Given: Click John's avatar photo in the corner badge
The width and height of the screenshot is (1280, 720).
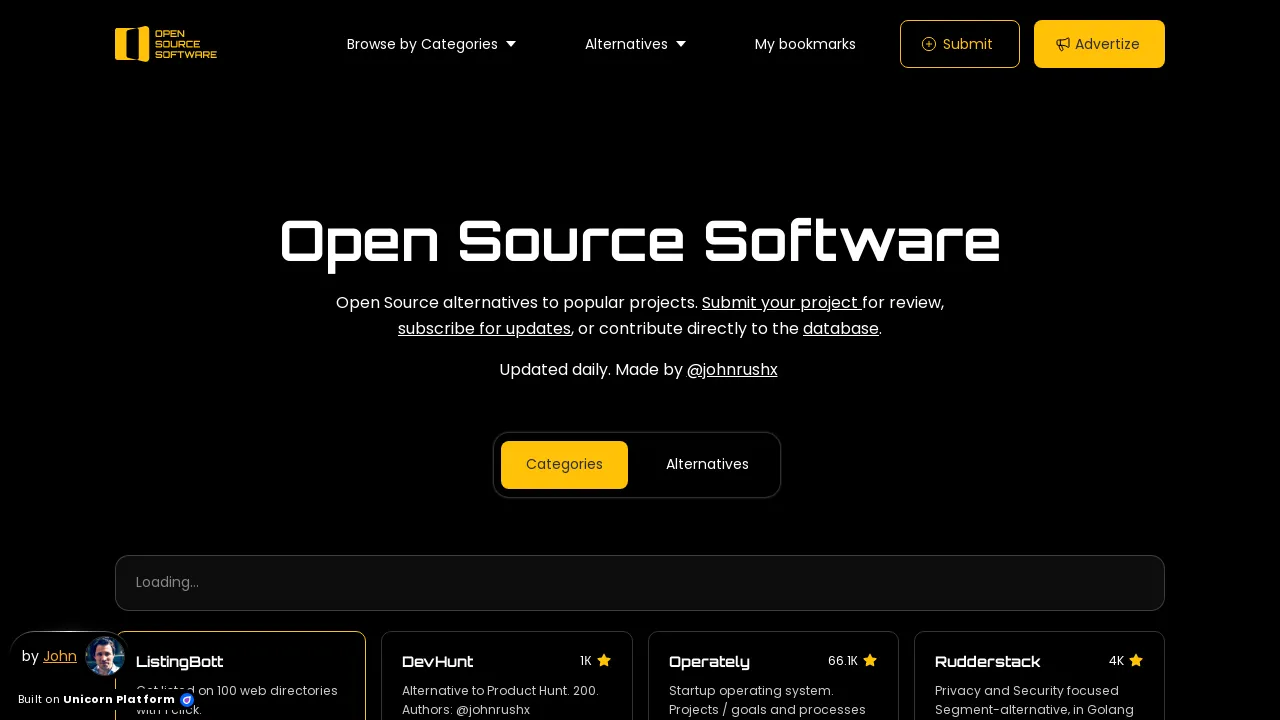Looking at the screenshot, I should [104, 656].
